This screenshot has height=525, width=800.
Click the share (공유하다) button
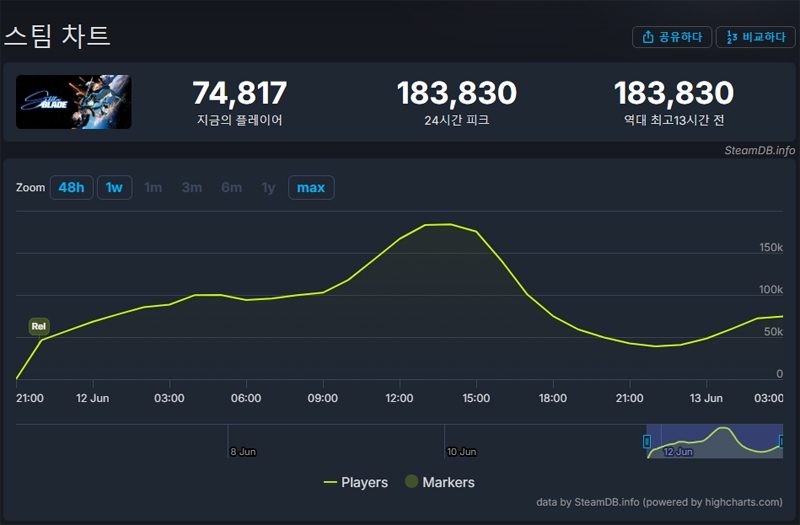coord(671,37)
